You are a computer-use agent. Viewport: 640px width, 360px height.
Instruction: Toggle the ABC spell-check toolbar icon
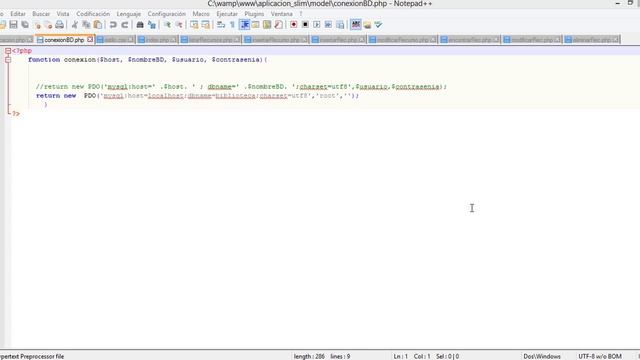pos(356,25)
